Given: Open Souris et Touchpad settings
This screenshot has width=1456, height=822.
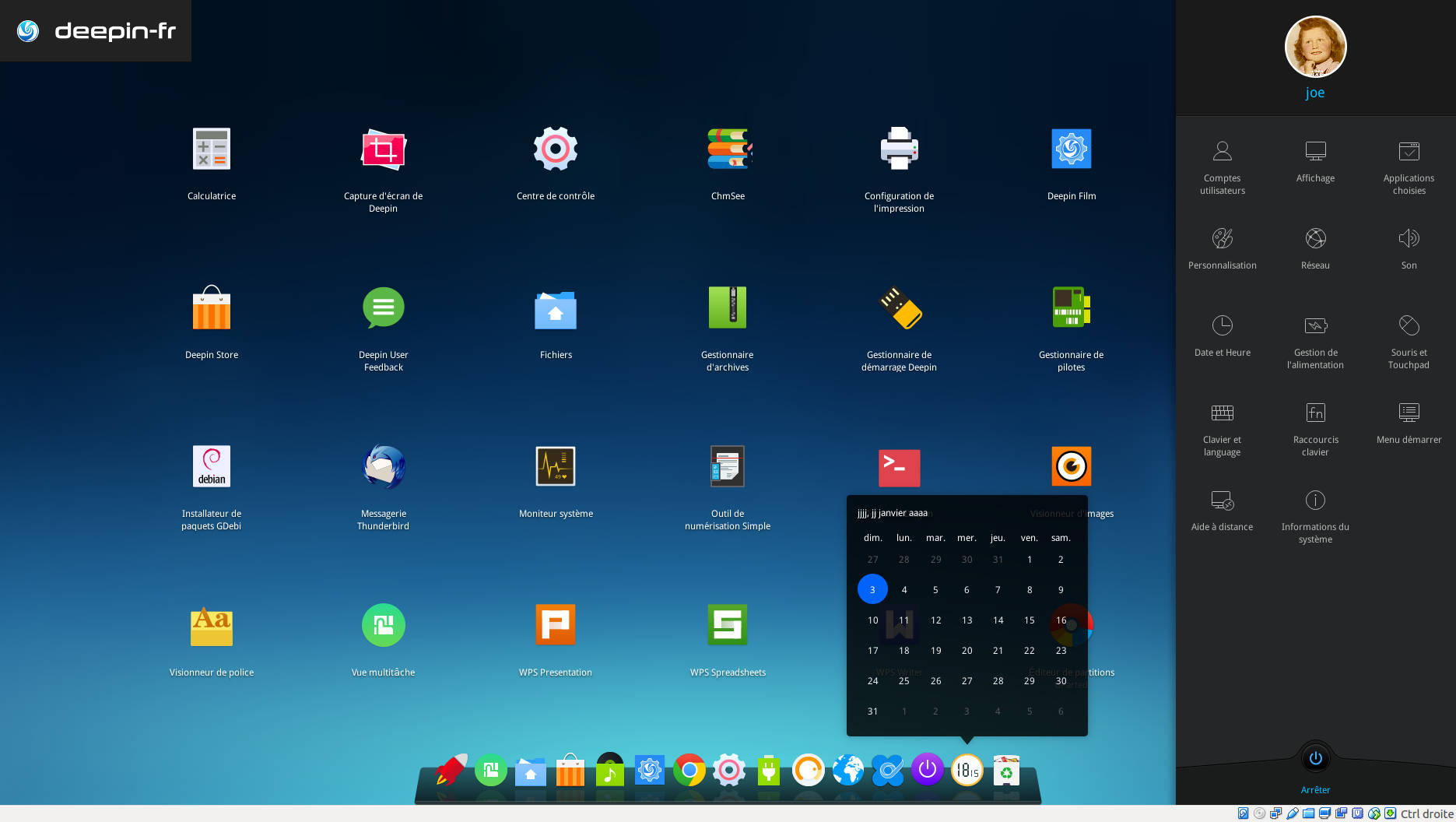Looking at the screenshot, I should click(x=1409, y=342).
